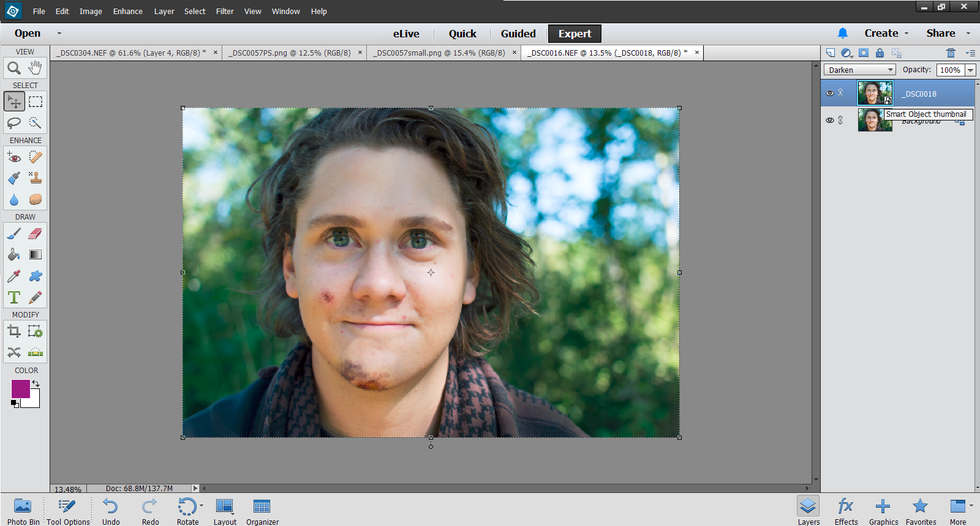
Task: Select the Zoom tool in View section
Action: click(14, 68)
